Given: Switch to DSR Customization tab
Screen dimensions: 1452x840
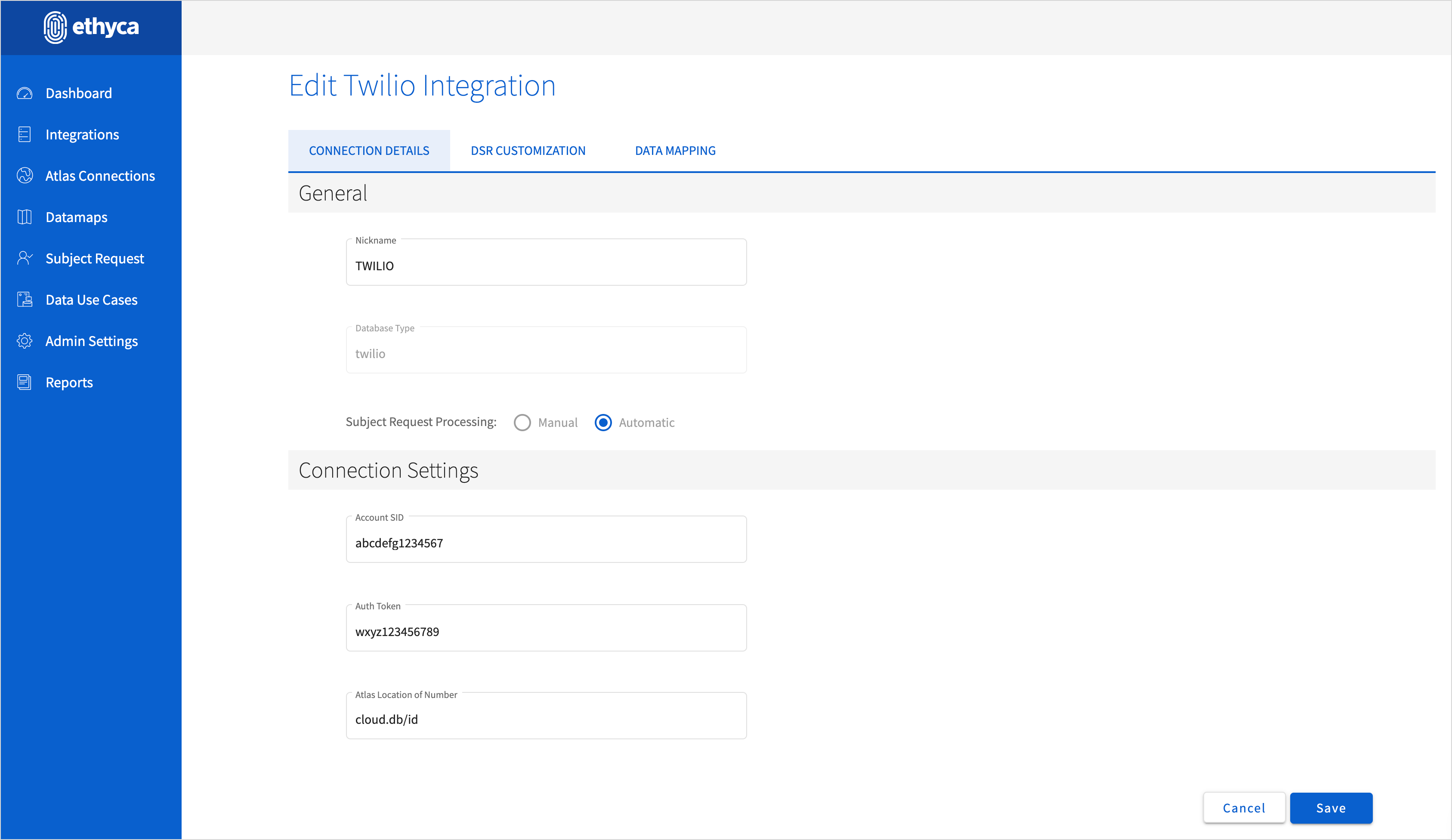Looking at the screenshot, I should coord(528,151).
